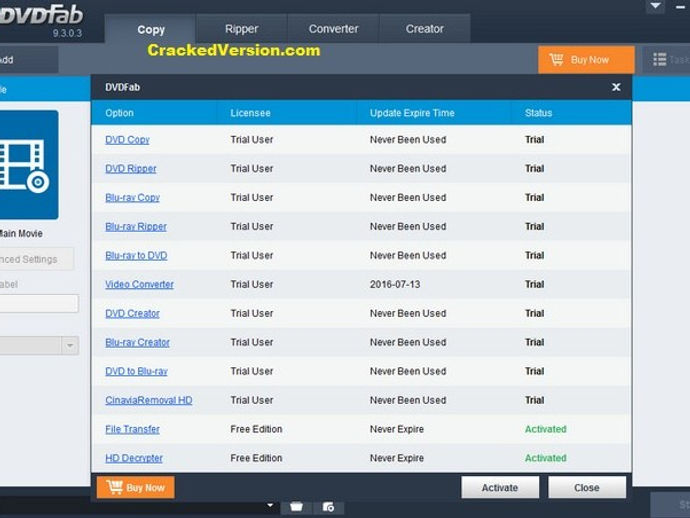Open the Blu-ray to DVD link
Screen dimensions: 690x518
(136, 256)
